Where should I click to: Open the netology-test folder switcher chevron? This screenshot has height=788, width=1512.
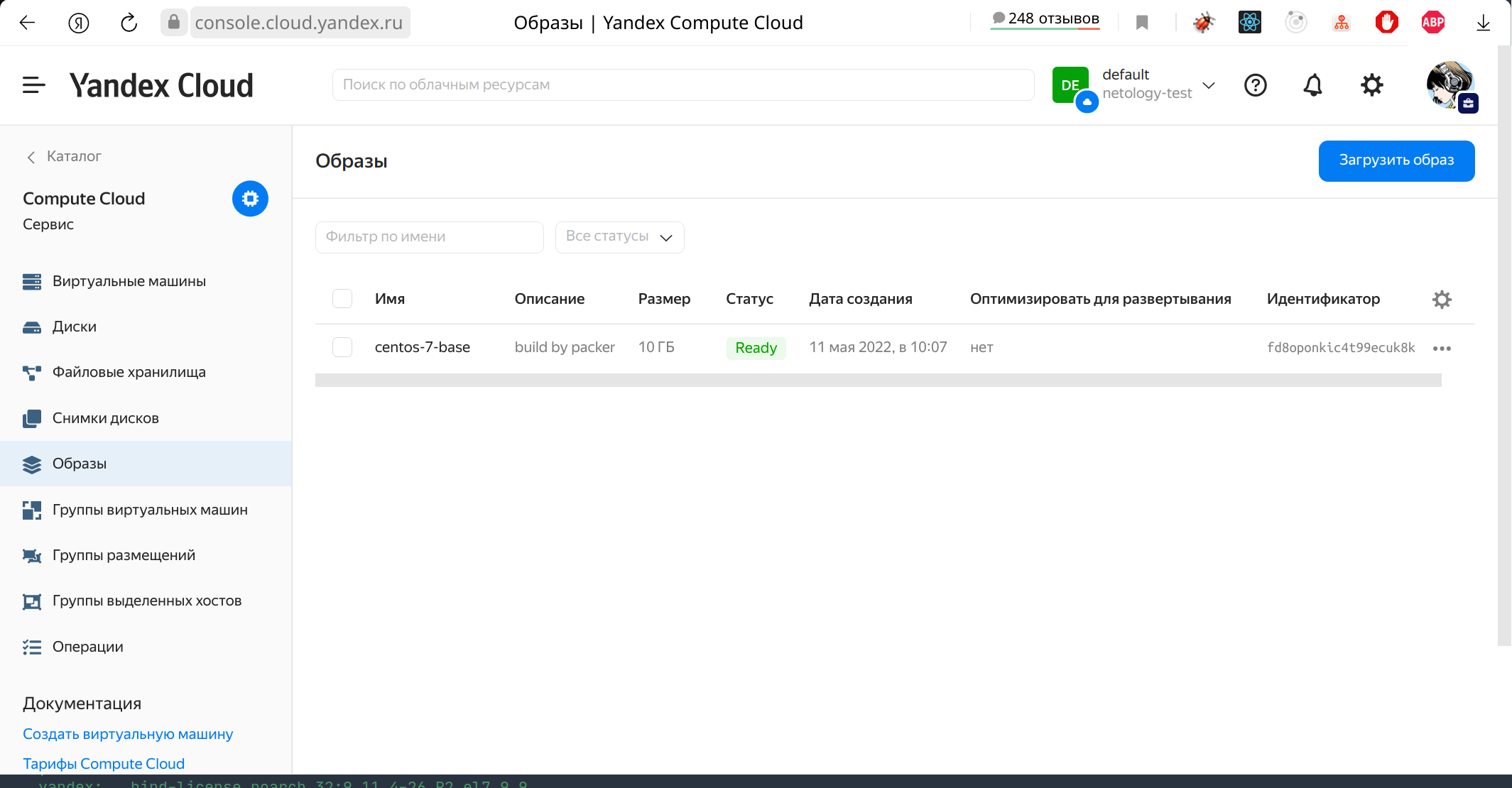(x=1209, y=85)
